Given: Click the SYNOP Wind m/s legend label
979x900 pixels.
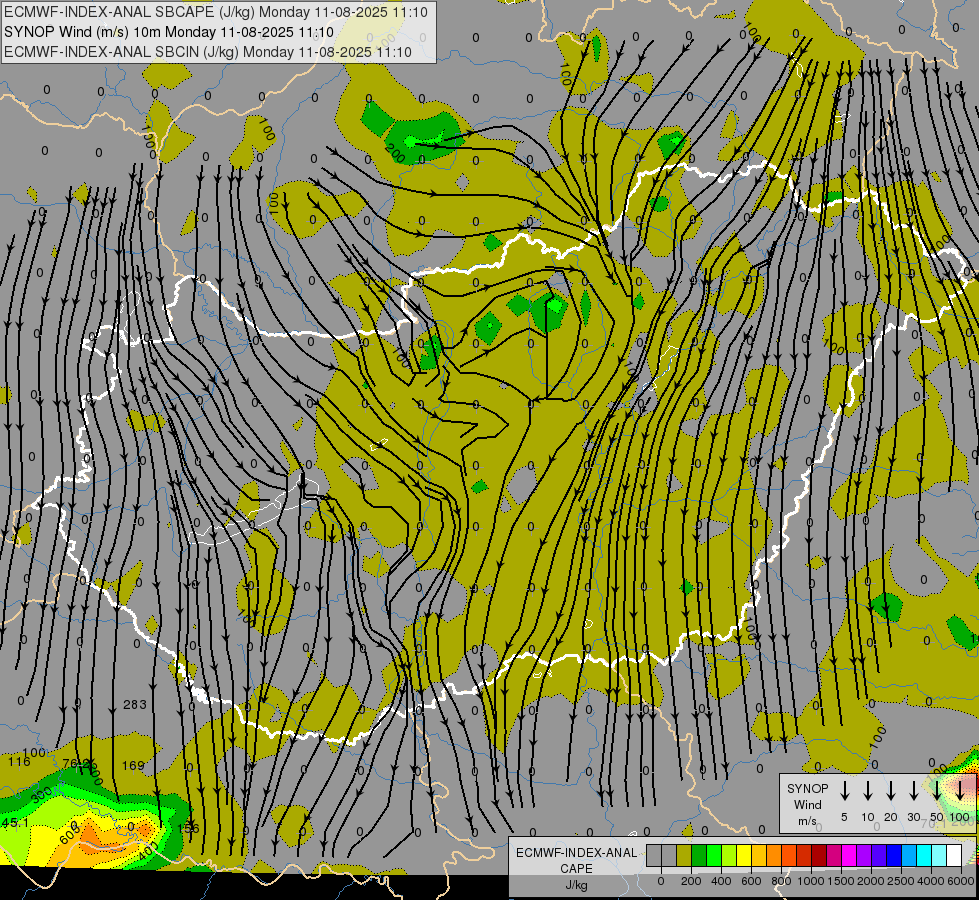Looking at the screenshot, I should pos(807,804).
